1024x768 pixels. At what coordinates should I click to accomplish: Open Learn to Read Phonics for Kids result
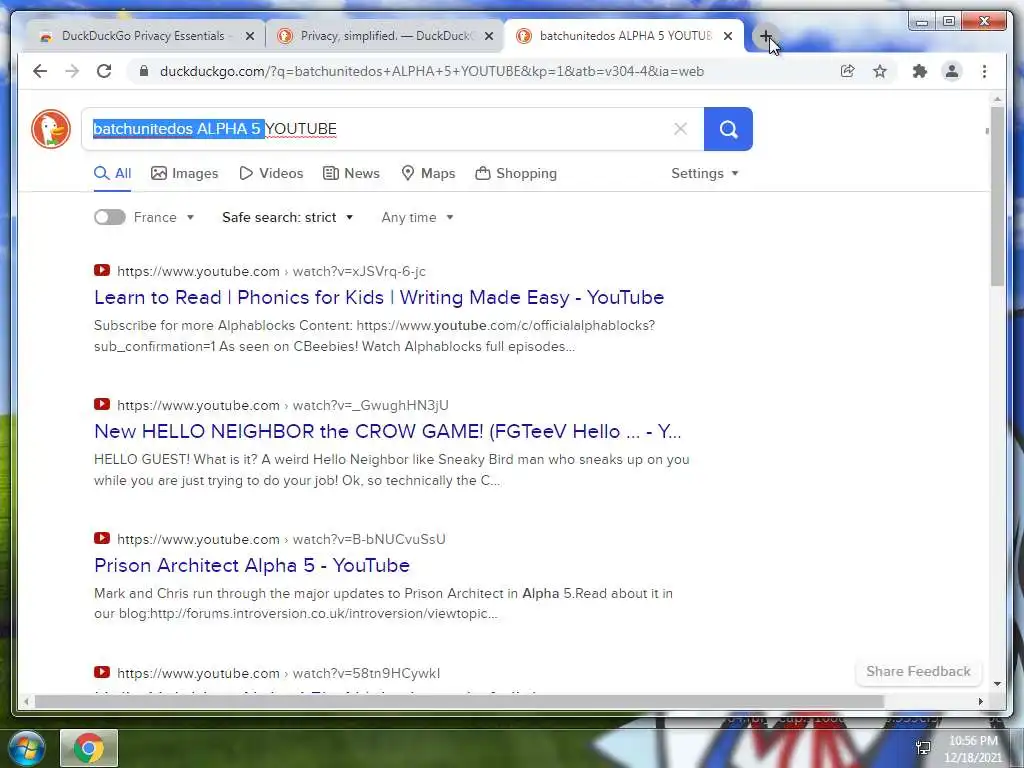379,297
